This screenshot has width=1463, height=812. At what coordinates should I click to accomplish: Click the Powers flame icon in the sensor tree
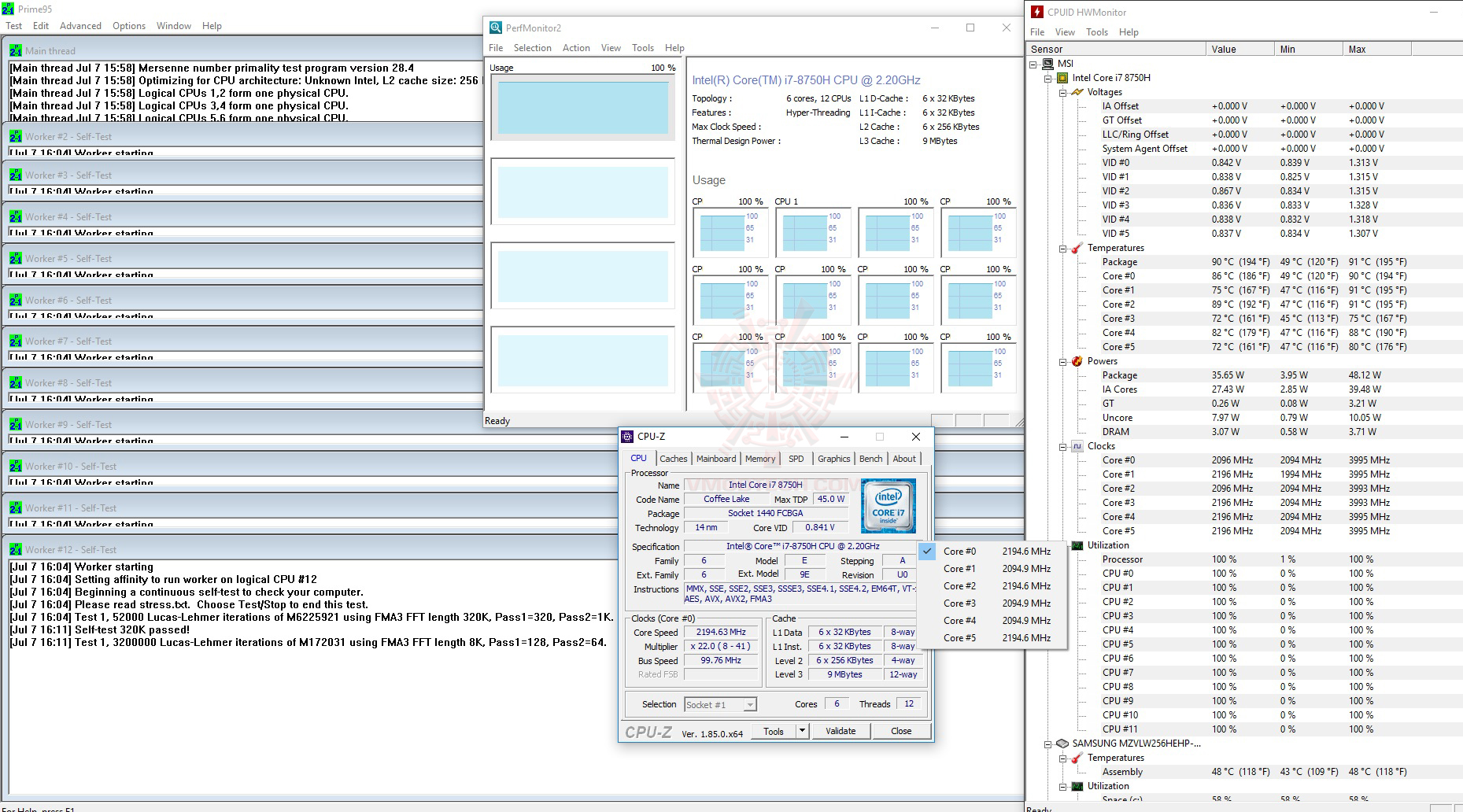[1077, 361]
